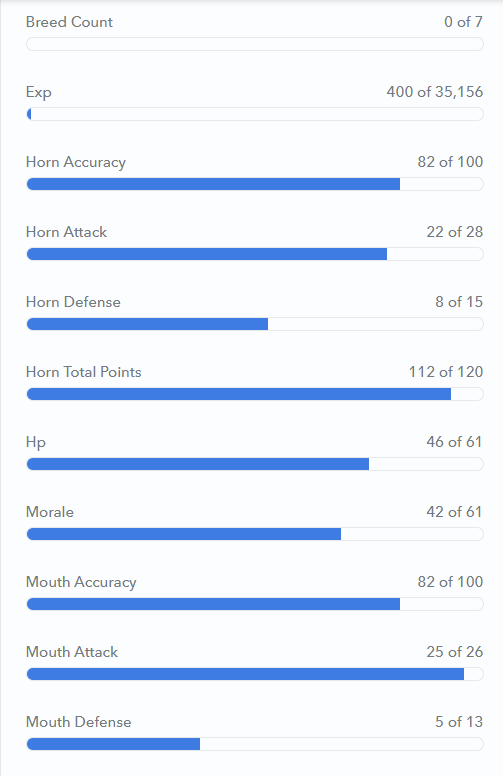
Task: Select the Mouth Defense label
Action: [79, 722]
